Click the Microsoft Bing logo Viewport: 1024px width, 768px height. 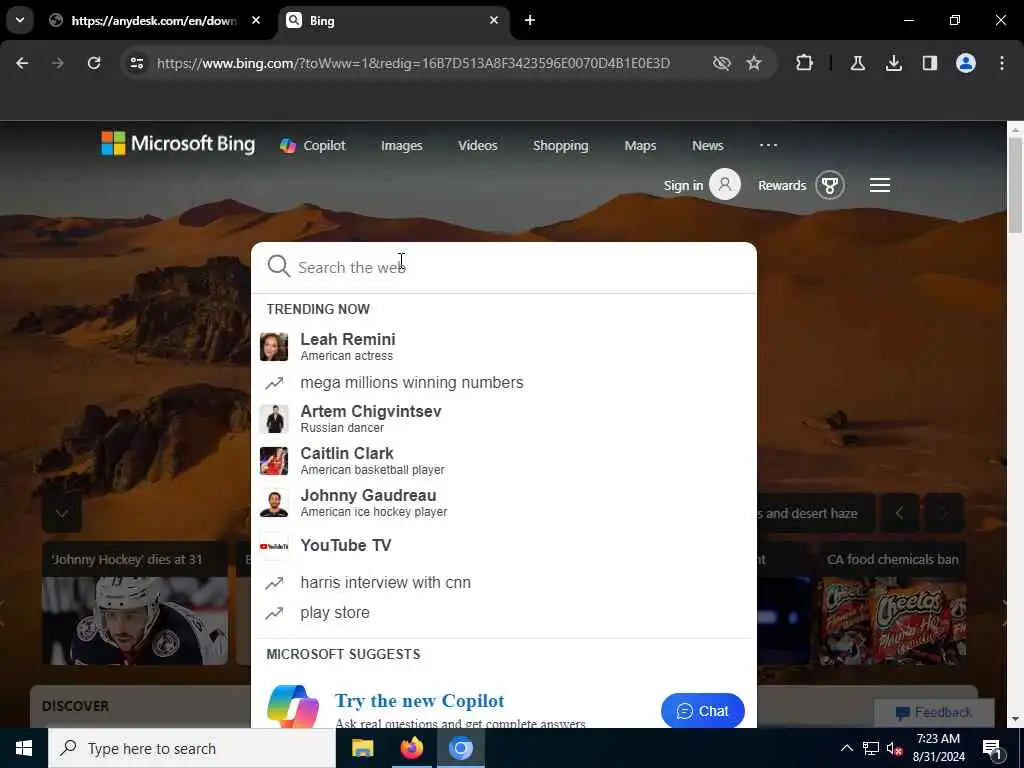178,144
